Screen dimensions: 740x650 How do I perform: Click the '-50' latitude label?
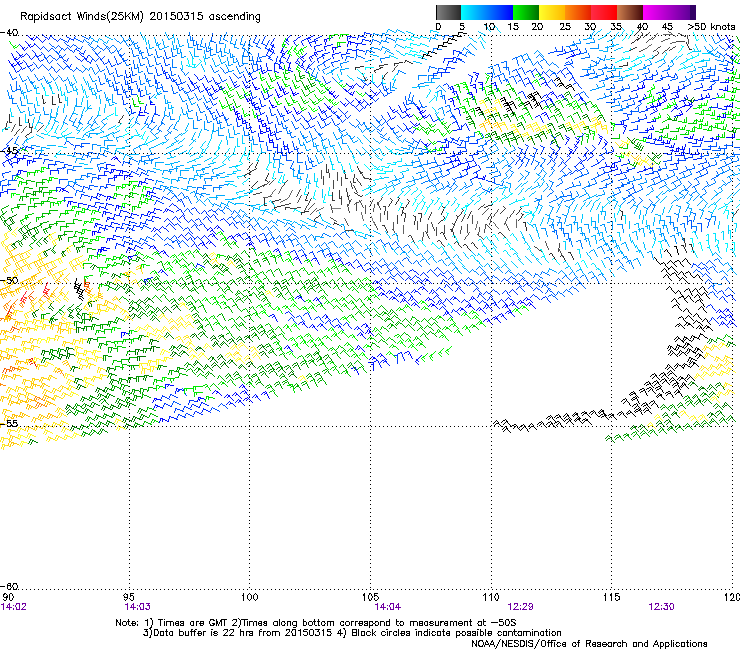[9, 280]
